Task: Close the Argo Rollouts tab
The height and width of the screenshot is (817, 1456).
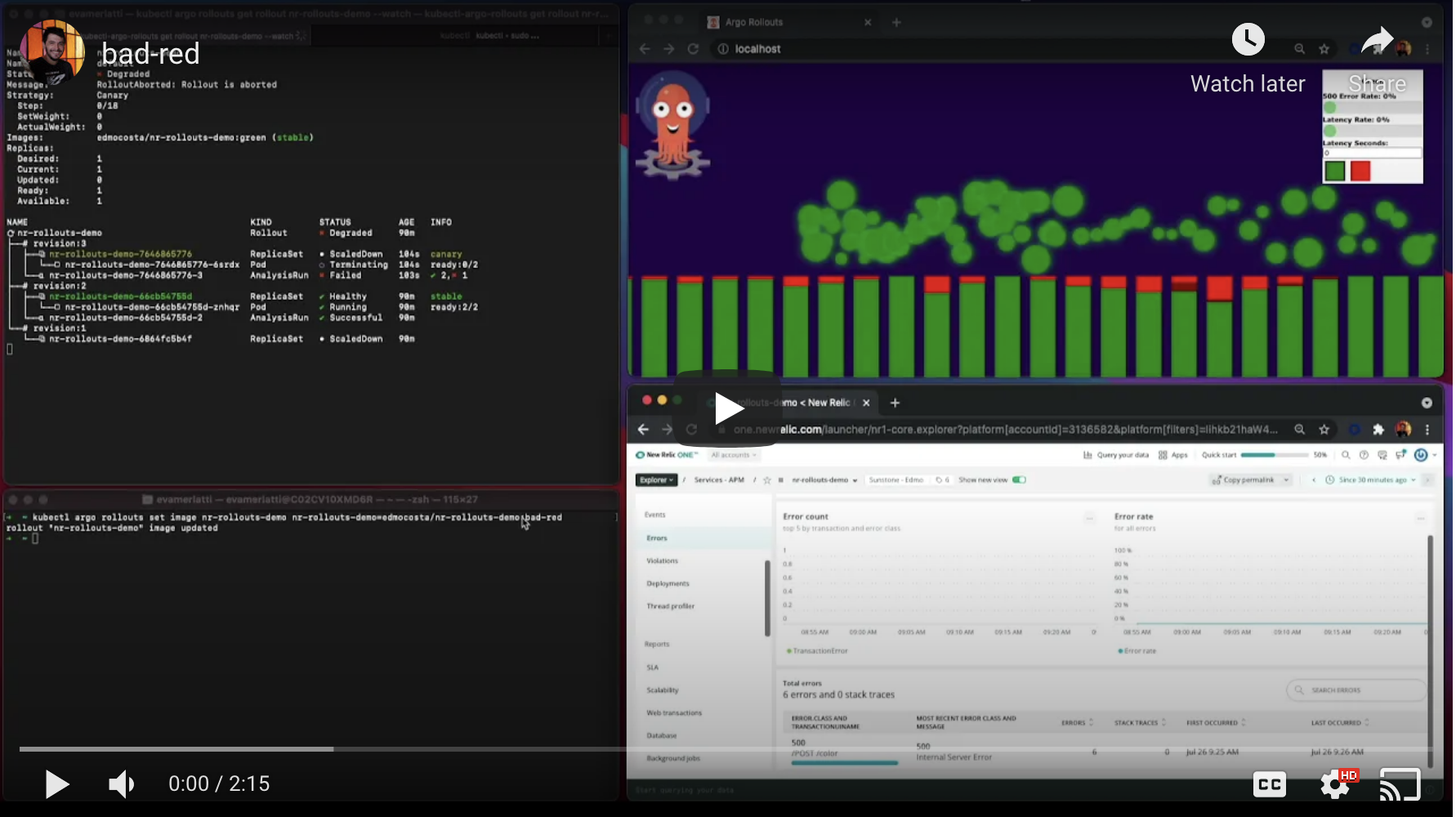Action: click(x=868, y=22)
